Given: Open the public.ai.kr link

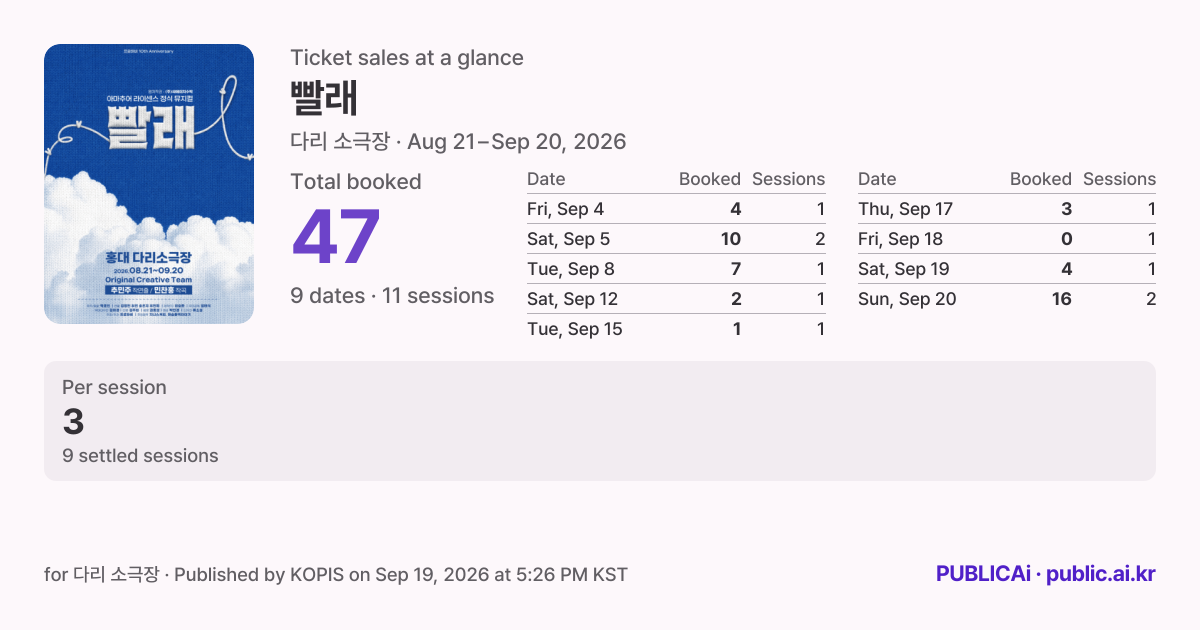Looking at the screenshot, I should (1101, 574).
